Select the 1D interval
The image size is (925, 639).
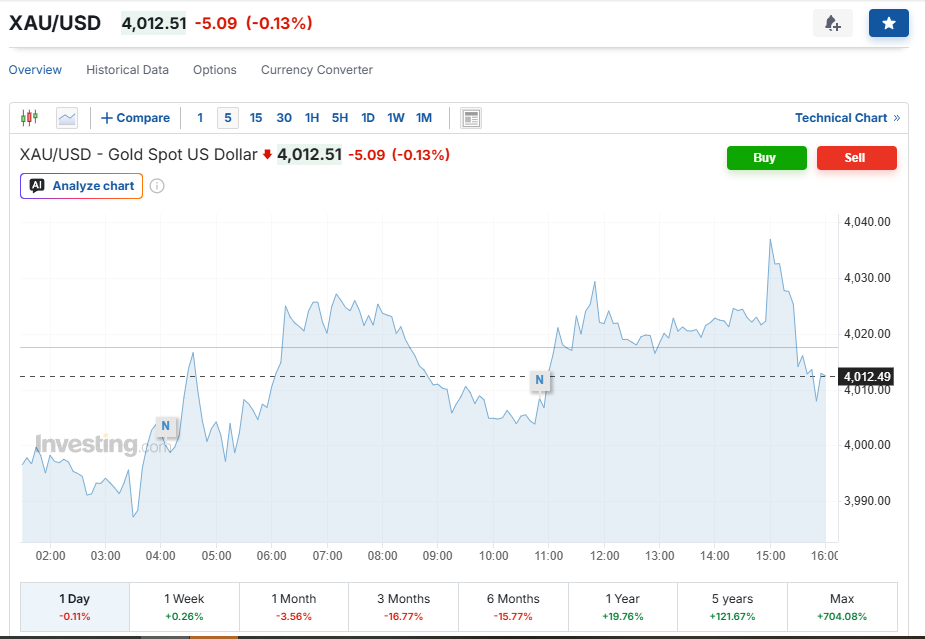tap(368, 118)
